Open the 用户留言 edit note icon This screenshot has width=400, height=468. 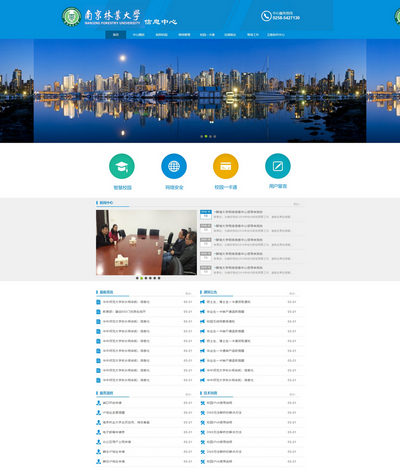tap(278, 166)
